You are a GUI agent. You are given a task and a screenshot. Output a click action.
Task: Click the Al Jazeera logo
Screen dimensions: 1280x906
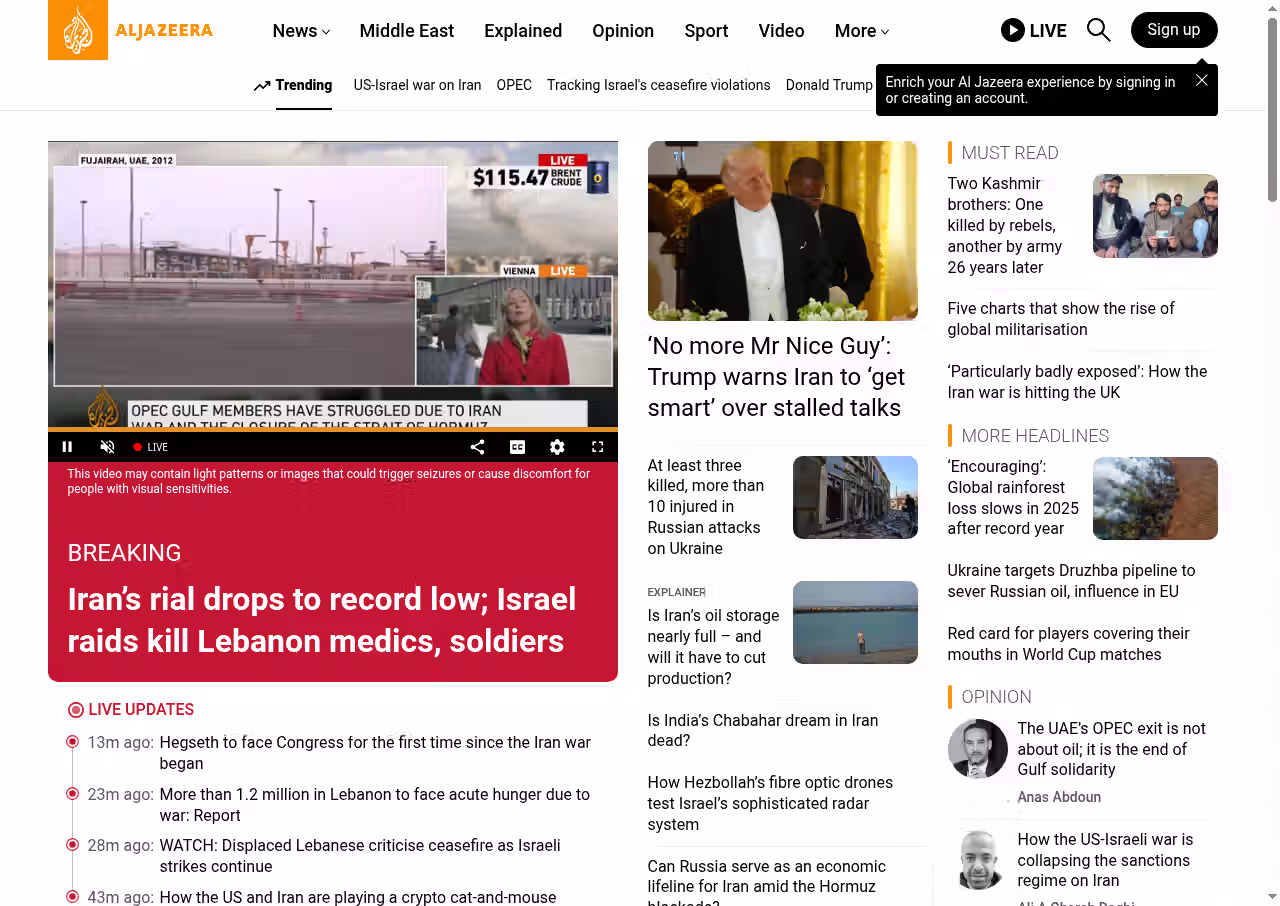(130, 30)
